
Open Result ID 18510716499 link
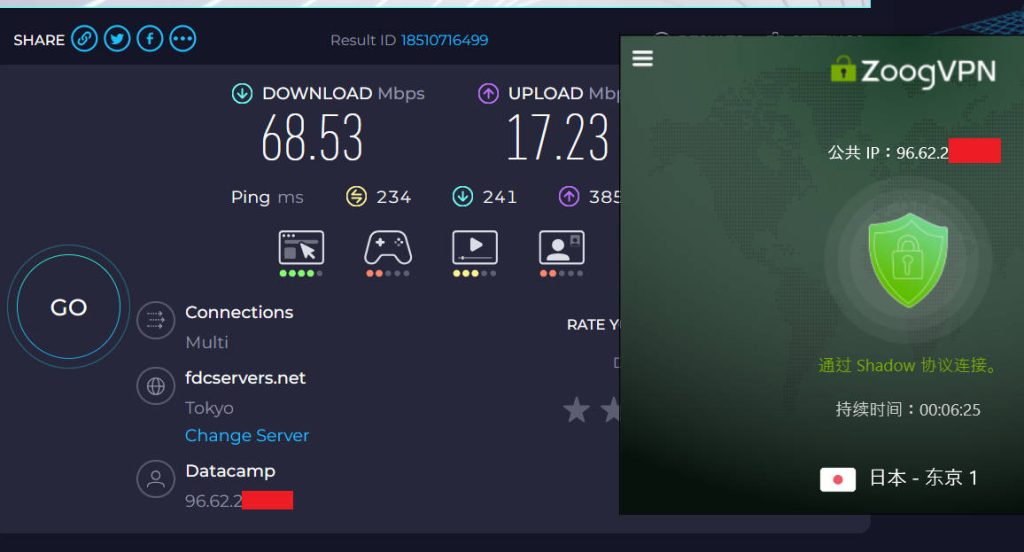444,40
